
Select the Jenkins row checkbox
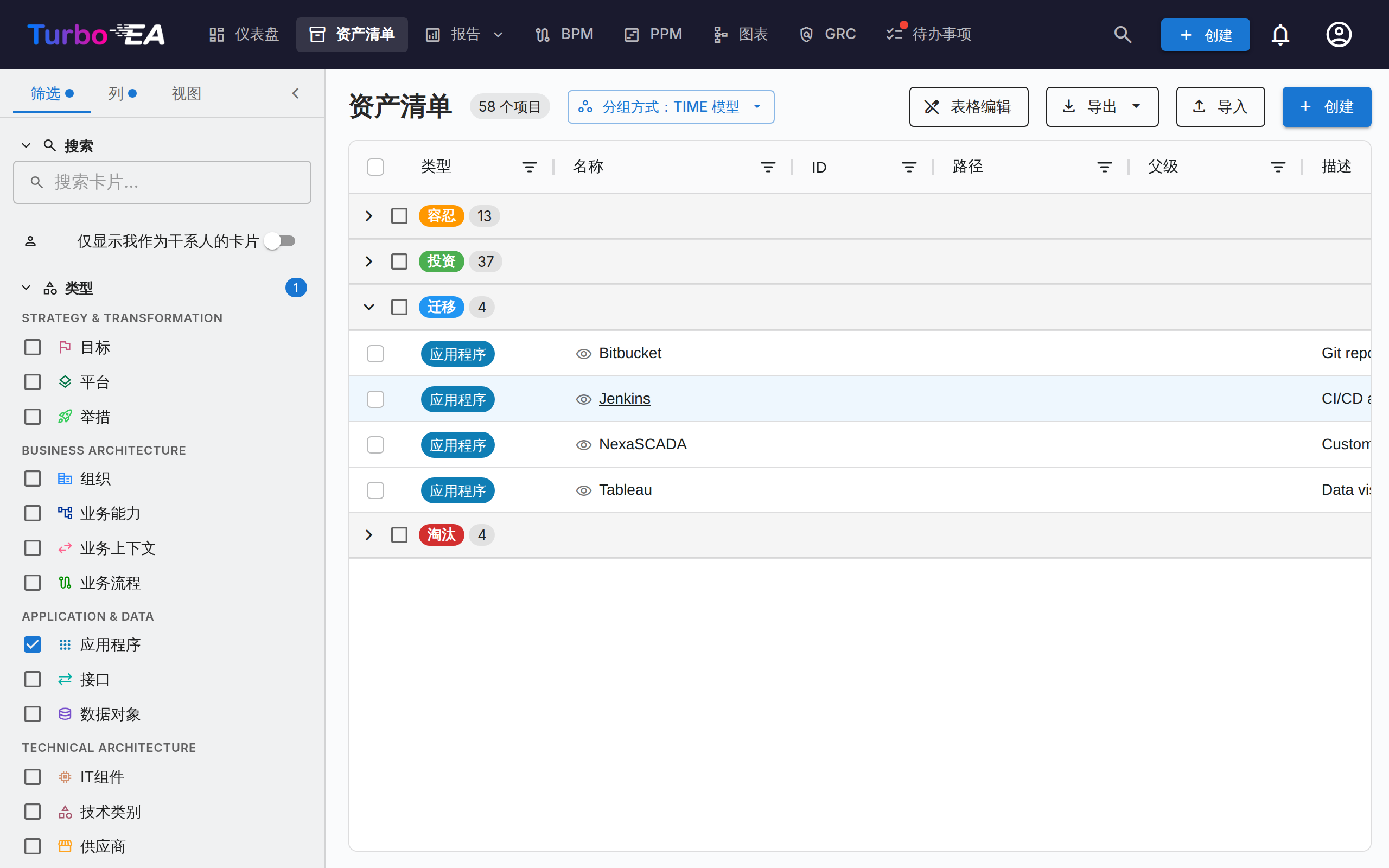(375, 400)
